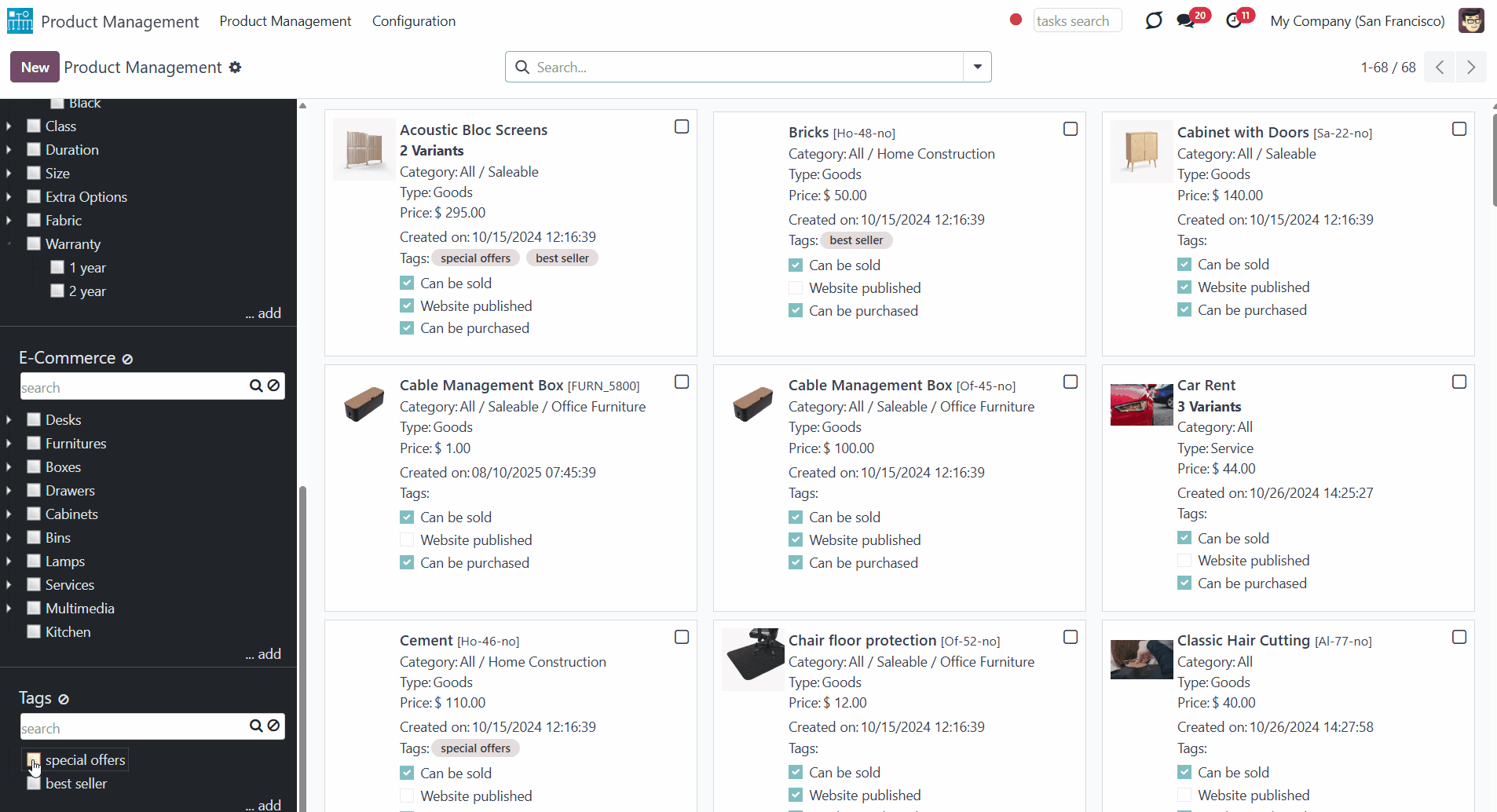This screenshot has width=1497, height=812.
Task: Expand the Desks category tree node
Action: tap(9, 420)
